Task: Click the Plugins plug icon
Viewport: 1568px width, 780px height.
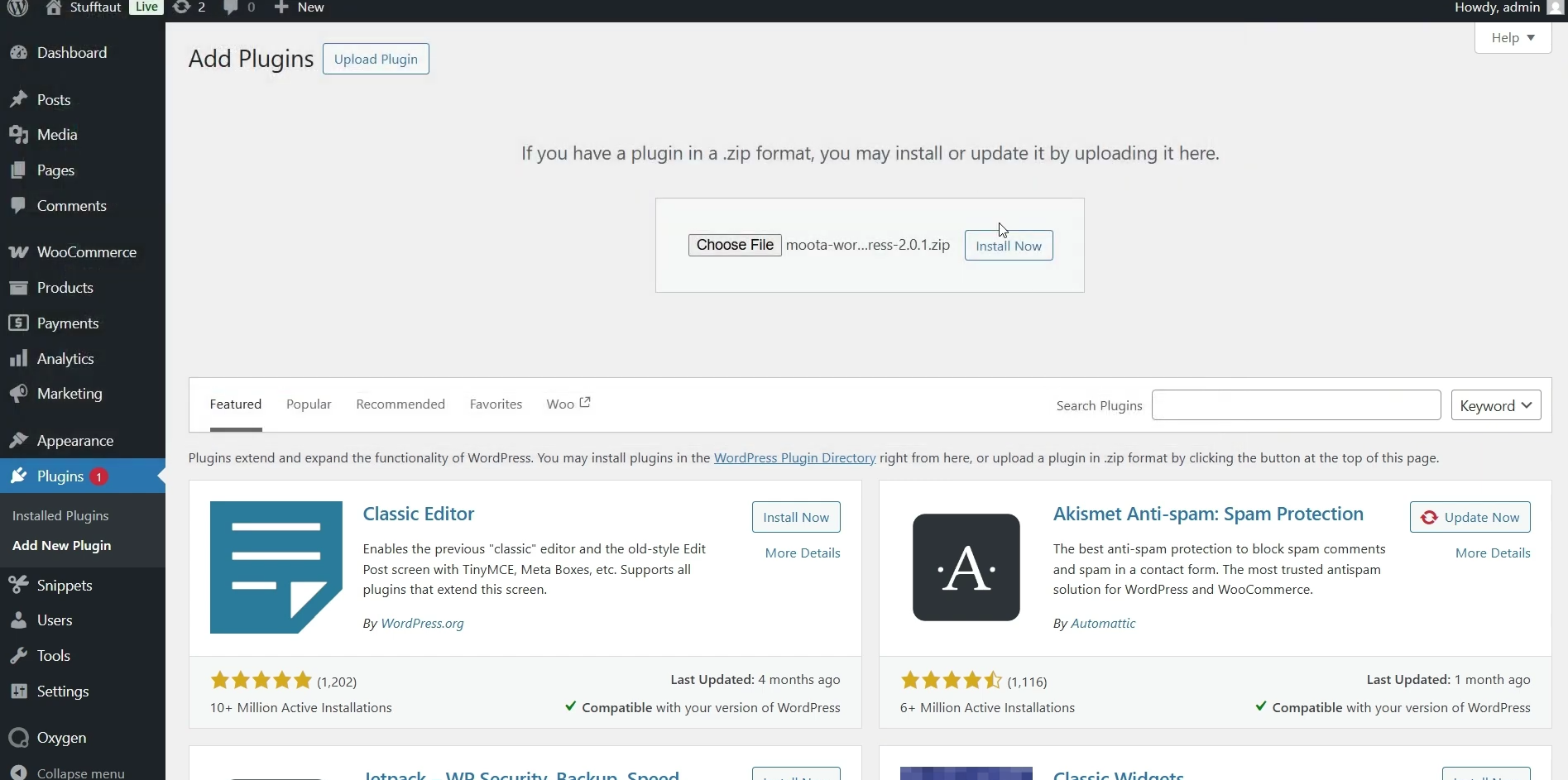Action: click(x=18, y=476)
